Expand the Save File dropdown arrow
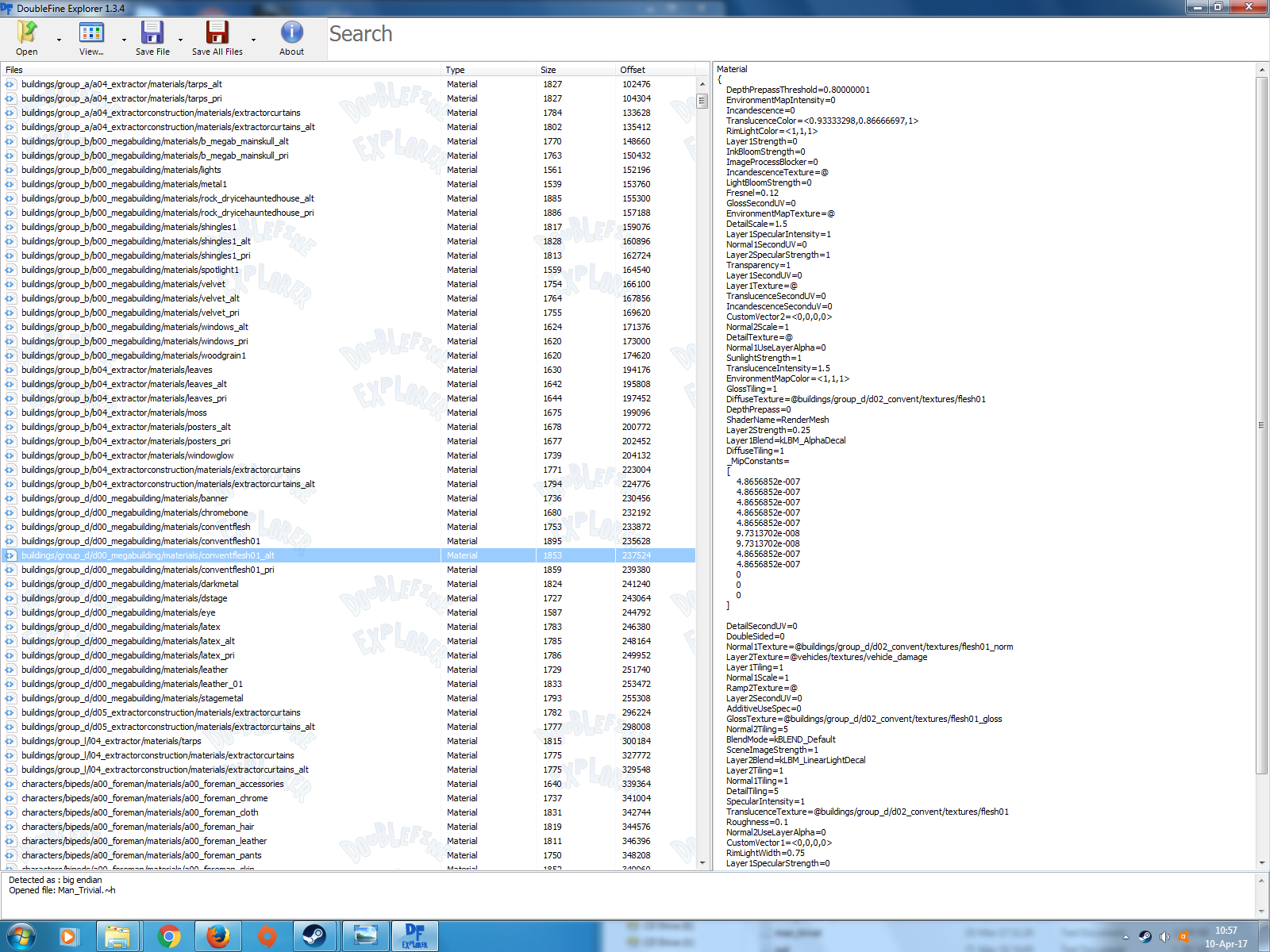 tap(180, 39)
